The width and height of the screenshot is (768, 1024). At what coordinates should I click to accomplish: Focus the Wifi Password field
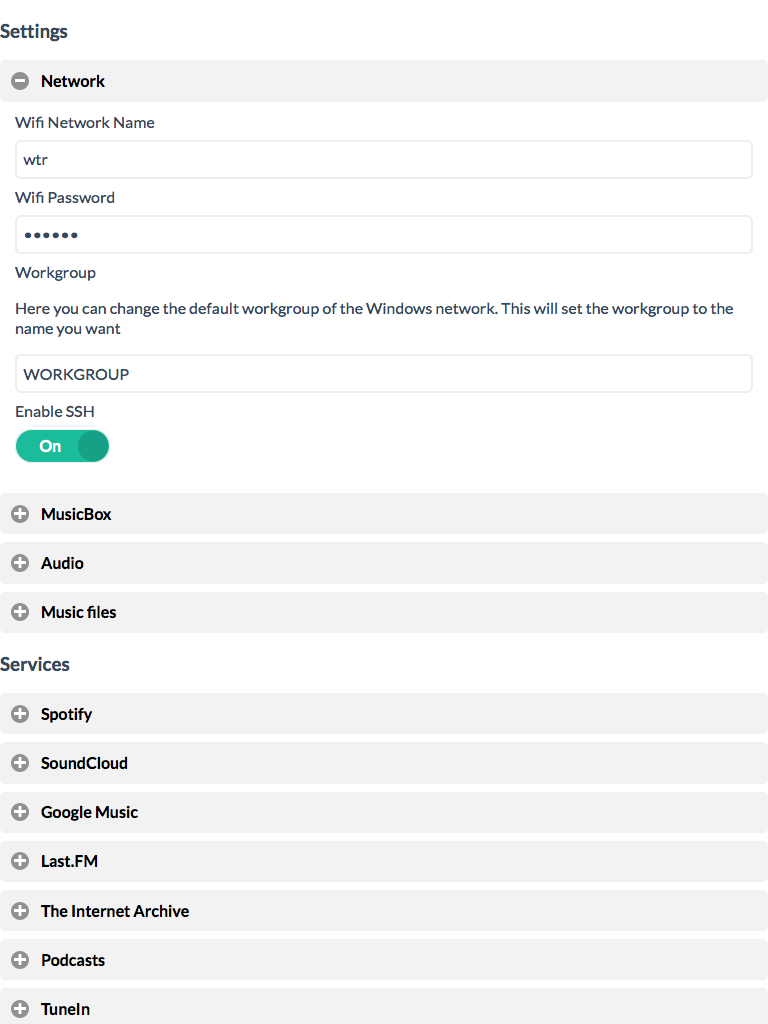tap(384, 234)
